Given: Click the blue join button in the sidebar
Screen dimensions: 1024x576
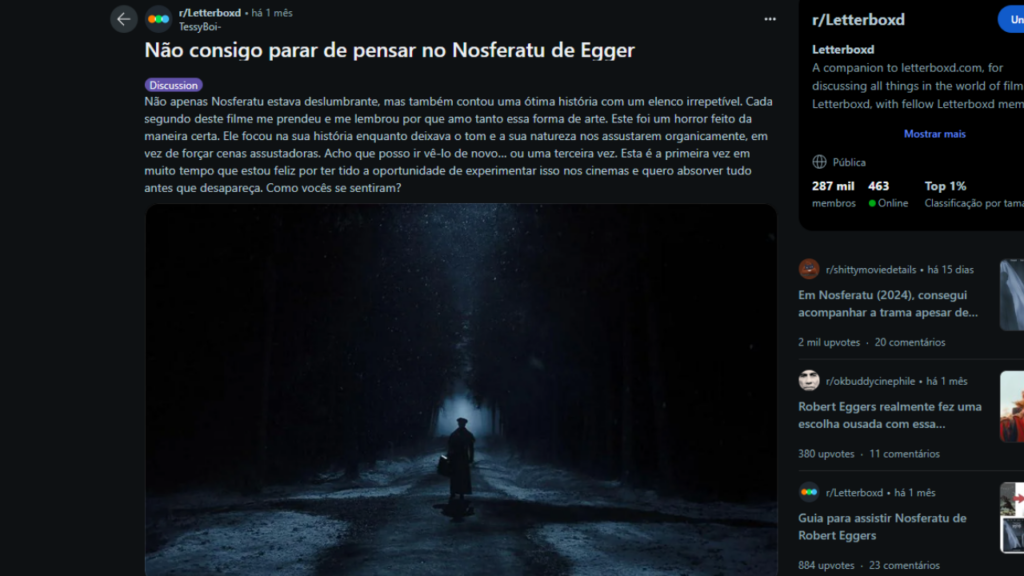Looking at the screenshot, I should pyautogui.click(x=1012, y=20).
